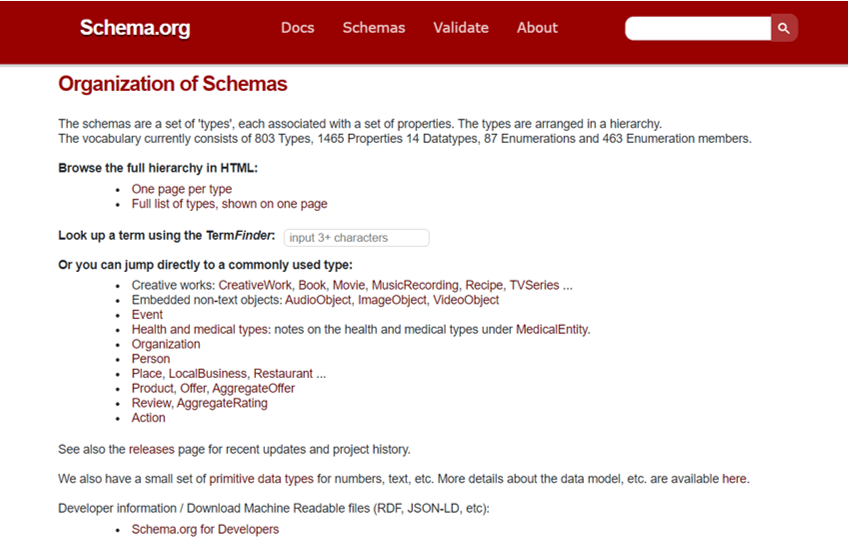This screenshot has width=848, height=557.
Task: Open the Organization type link
Action: 166,344
